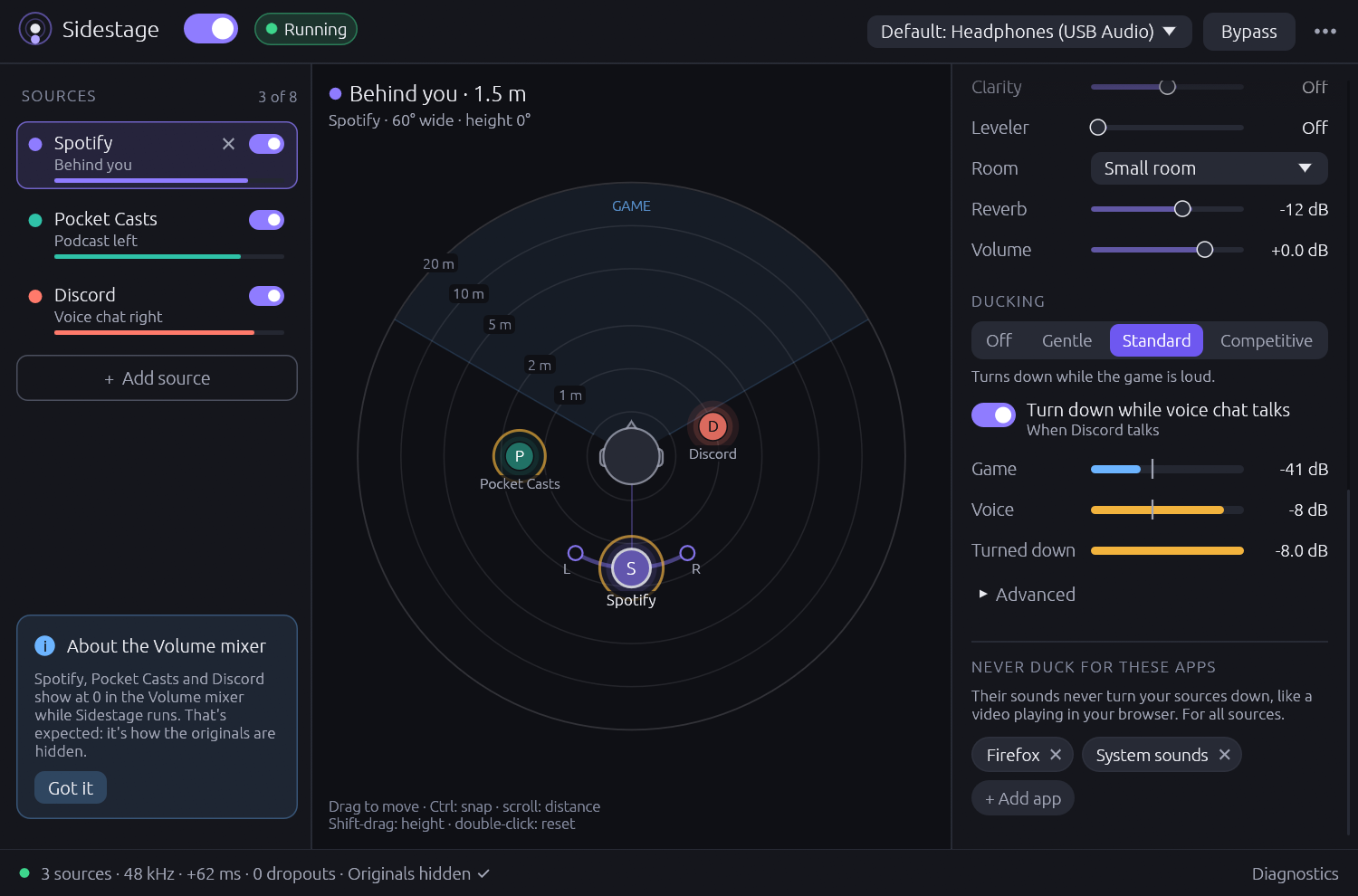
Task: Adjust the Reverb slider
Action: point(1167,209)
